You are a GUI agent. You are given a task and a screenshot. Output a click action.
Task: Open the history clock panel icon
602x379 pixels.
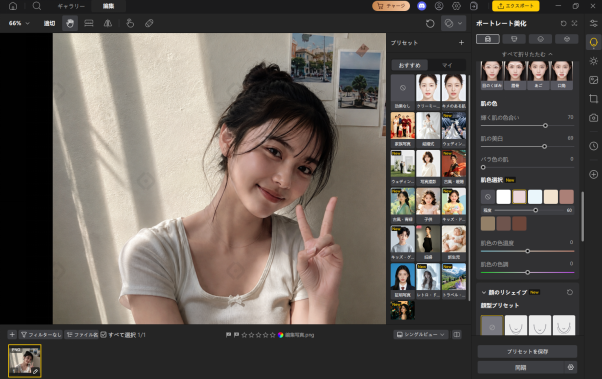(594, 146)
